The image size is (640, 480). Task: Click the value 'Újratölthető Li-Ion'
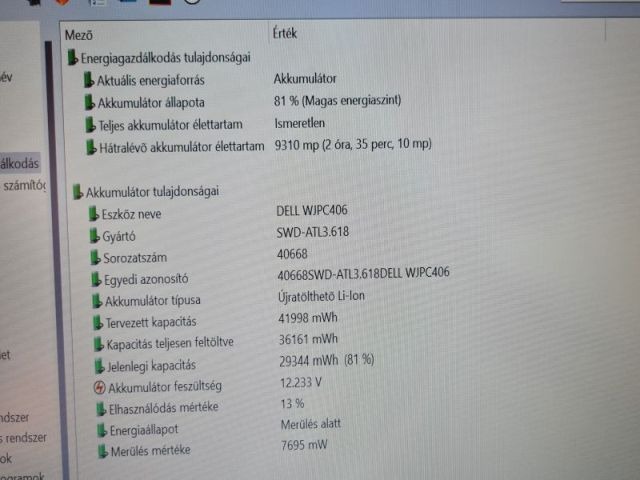pos(321,296)
